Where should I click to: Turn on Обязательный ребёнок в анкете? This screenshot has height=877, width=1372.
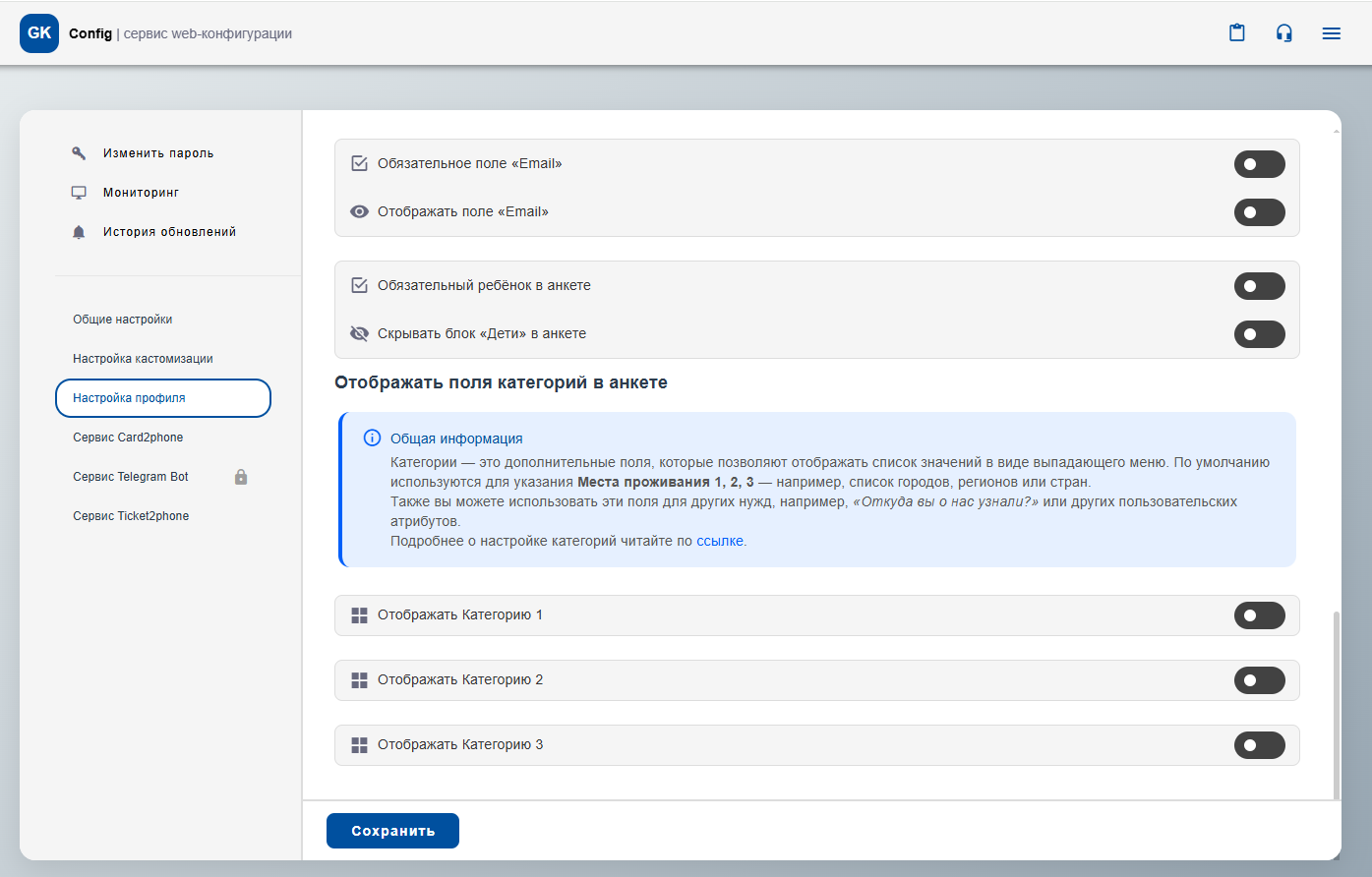coord(1259,286)
